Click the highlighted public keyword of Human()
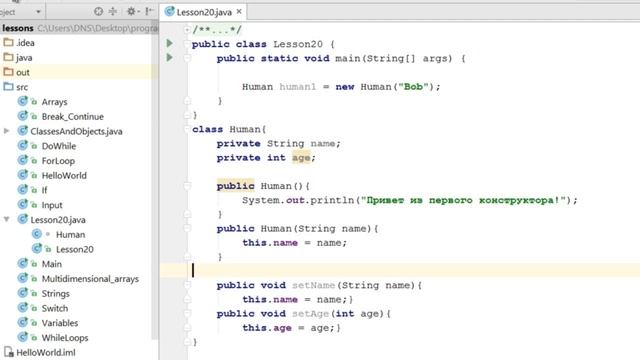This screenshot has height=360, width=640. click(x=236, y=186)
